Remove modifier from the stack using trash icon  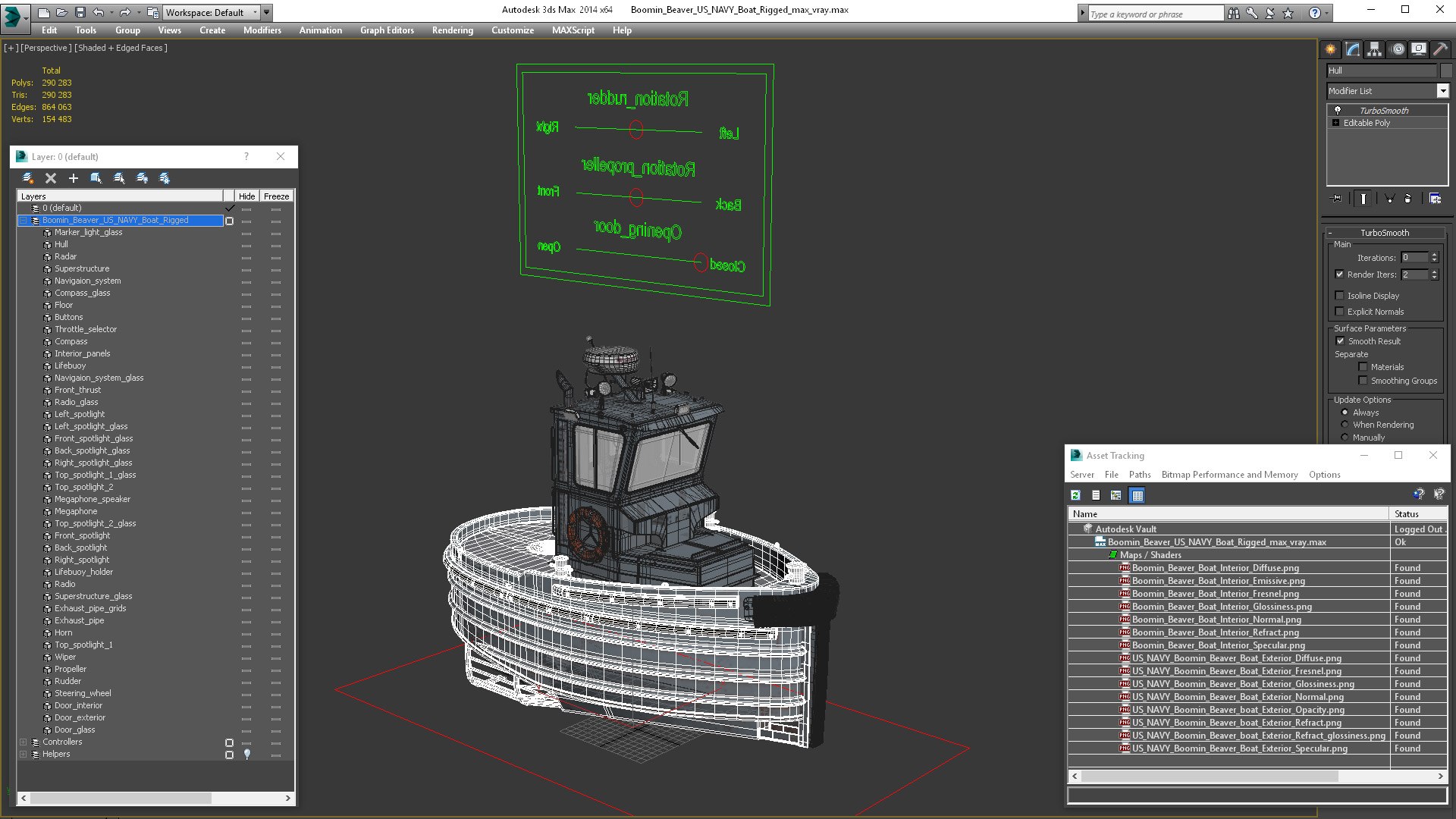(x=1408, y=199)
